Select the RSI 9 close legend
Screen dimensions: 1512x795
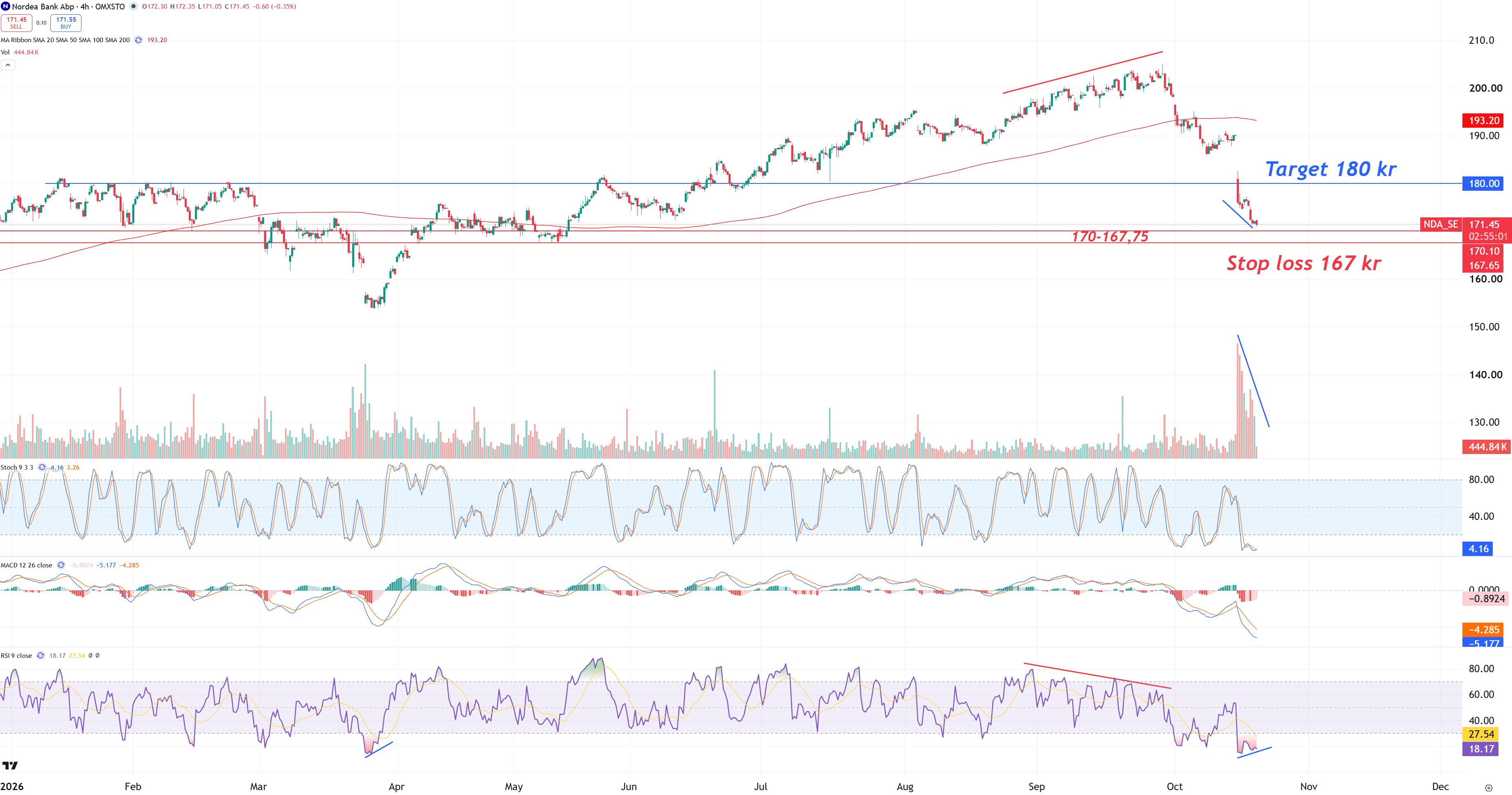[x=16, y=655]
